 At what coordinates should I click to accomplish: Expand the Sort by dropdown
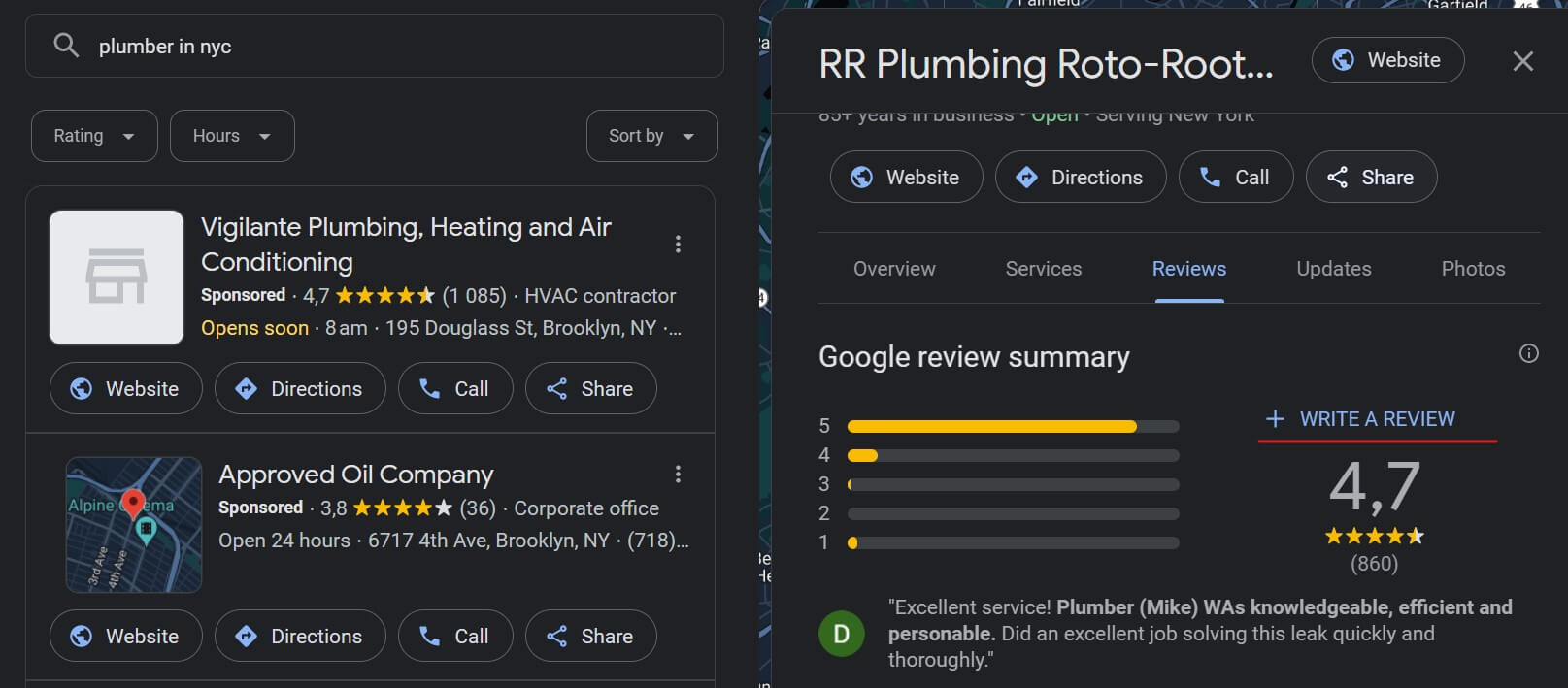[x=651, y=136]
